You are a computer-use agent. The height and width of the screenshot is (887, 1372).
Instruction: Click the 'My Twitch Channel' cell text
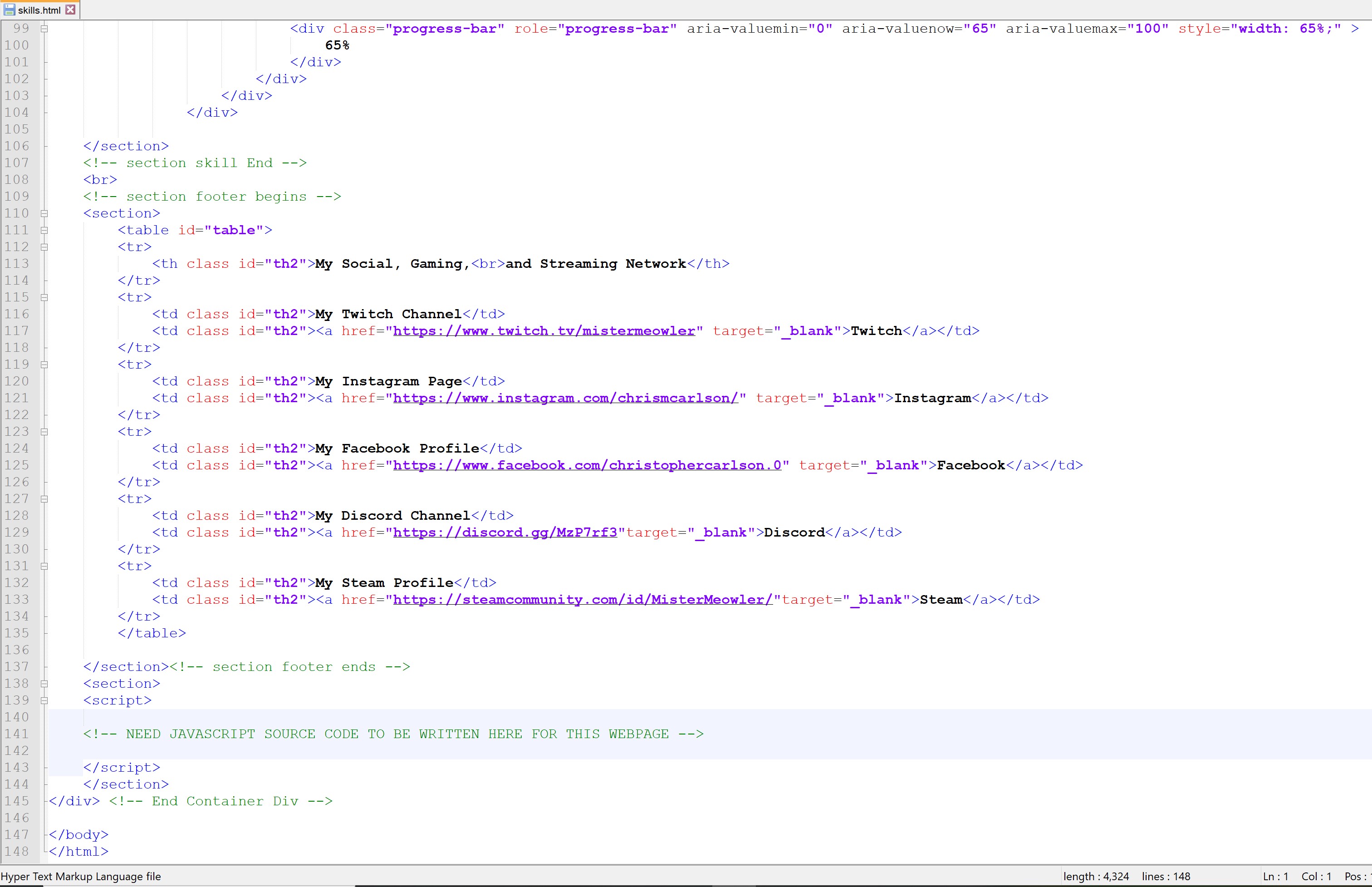point(388,314)
